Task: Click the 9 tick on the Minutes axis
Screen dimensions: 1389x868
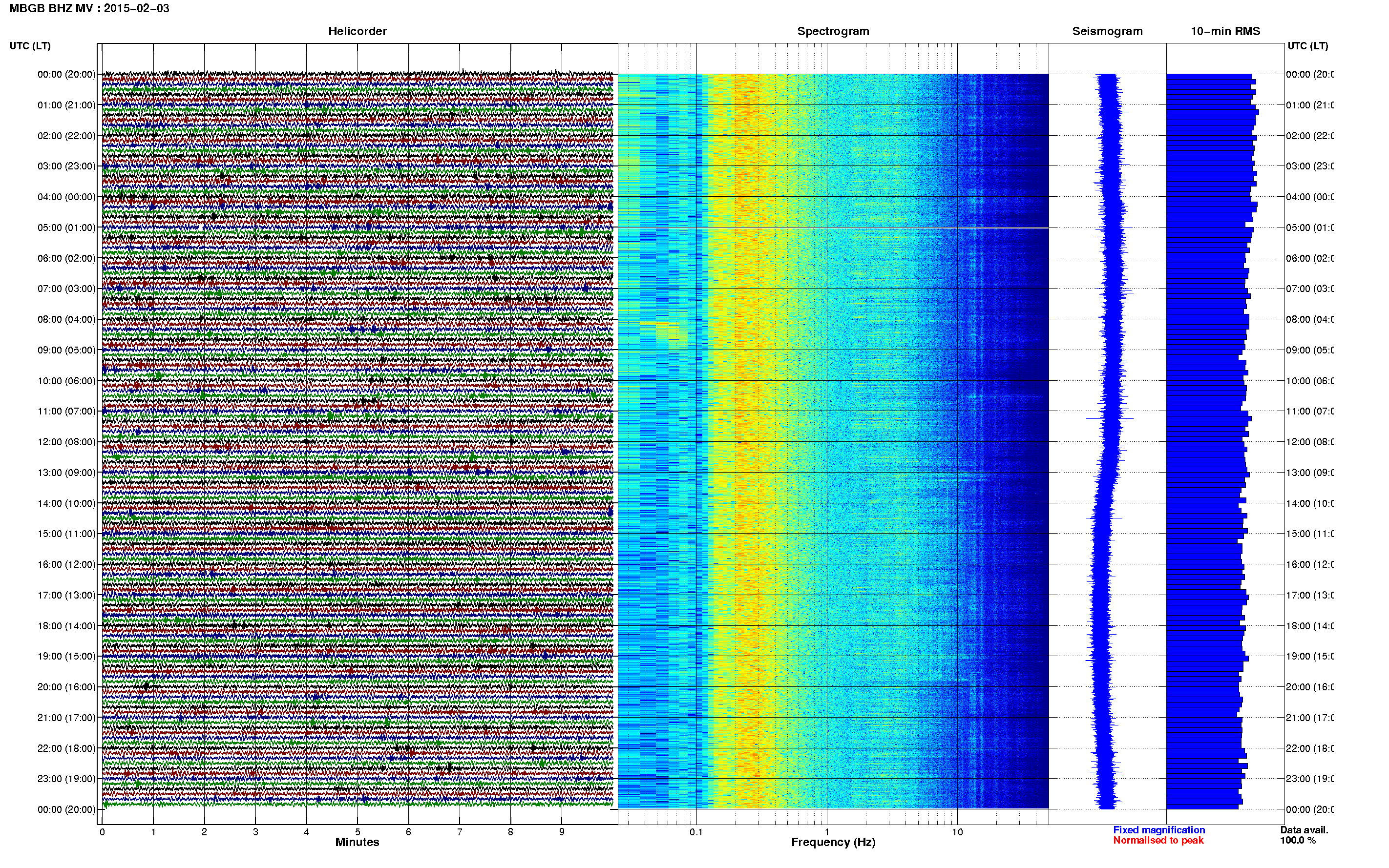Action: [562, 832]
